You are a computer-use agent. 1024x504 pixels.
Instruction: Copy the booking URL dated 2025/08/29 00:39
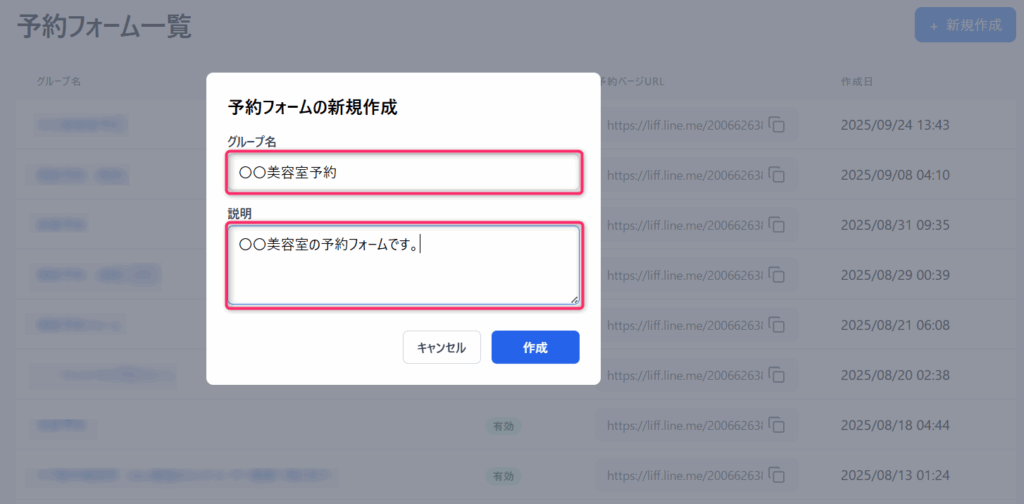pyautogui.click(x=777, y=275)
